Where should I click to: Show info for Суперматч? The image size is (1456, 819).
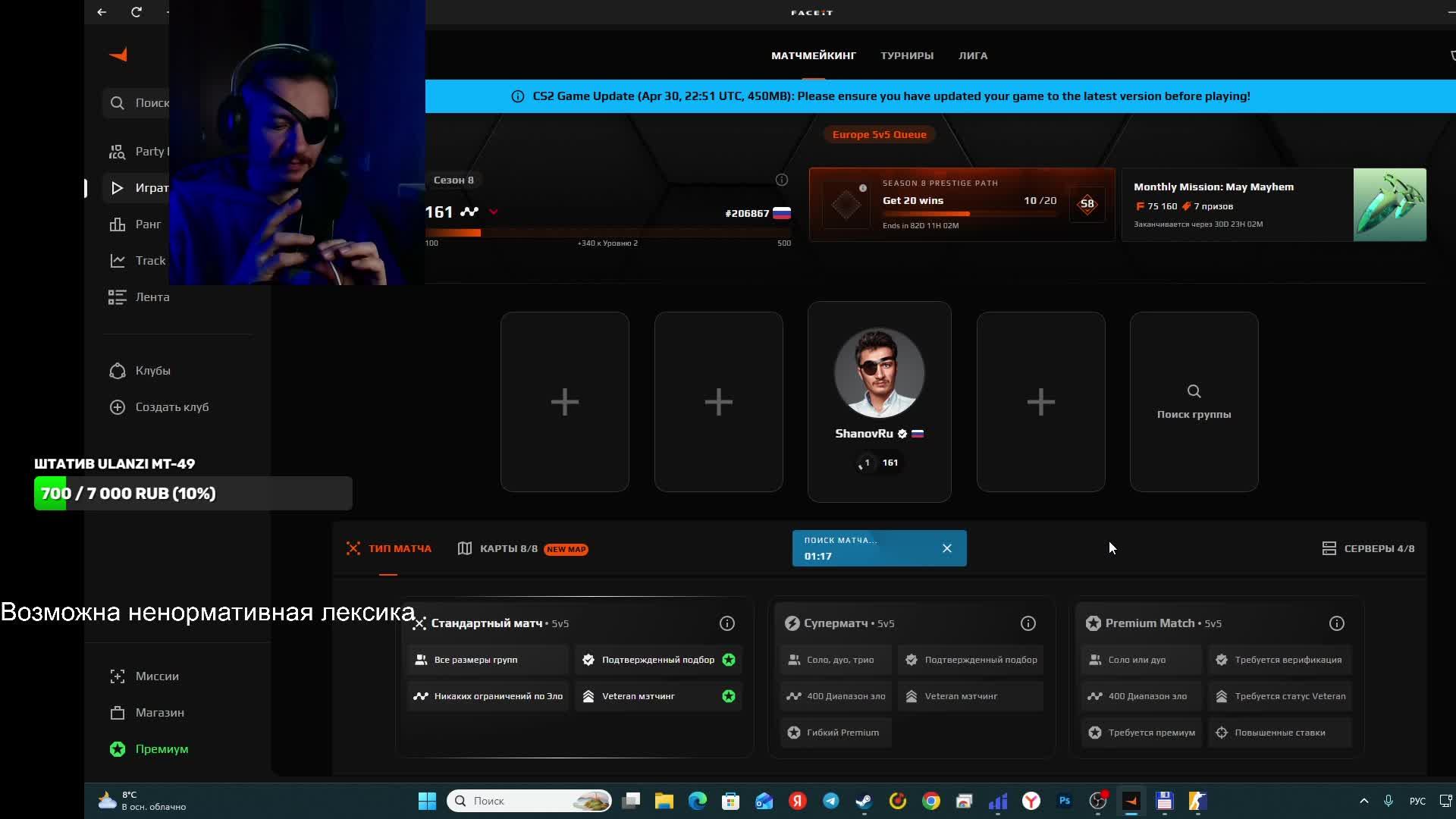[1028, 623]
